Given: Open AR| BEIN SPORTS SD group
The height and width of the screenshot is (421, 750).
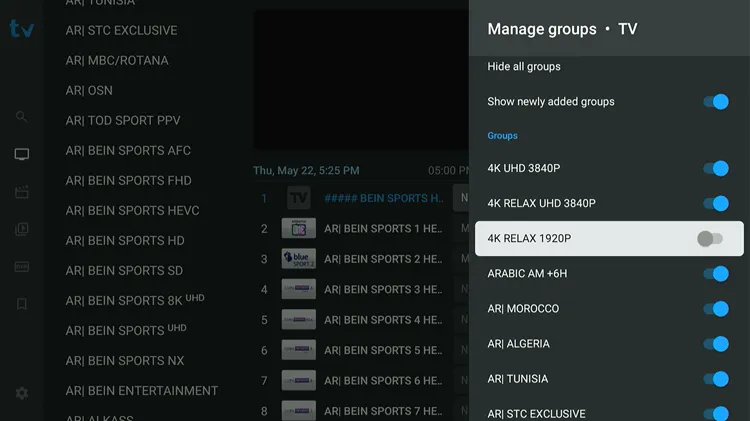Looking at the screenshot, I should point(124,271).
